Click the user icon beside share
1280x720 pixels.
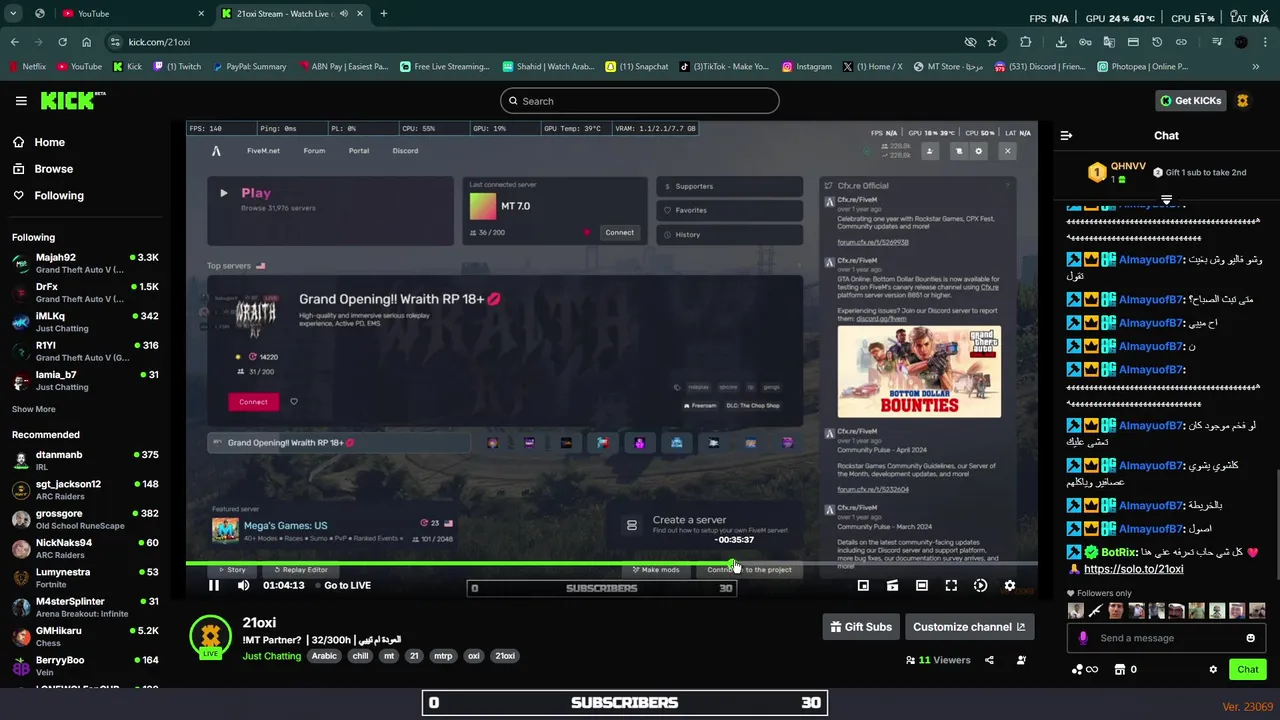pyautogui.click(x=1021, y=660)
